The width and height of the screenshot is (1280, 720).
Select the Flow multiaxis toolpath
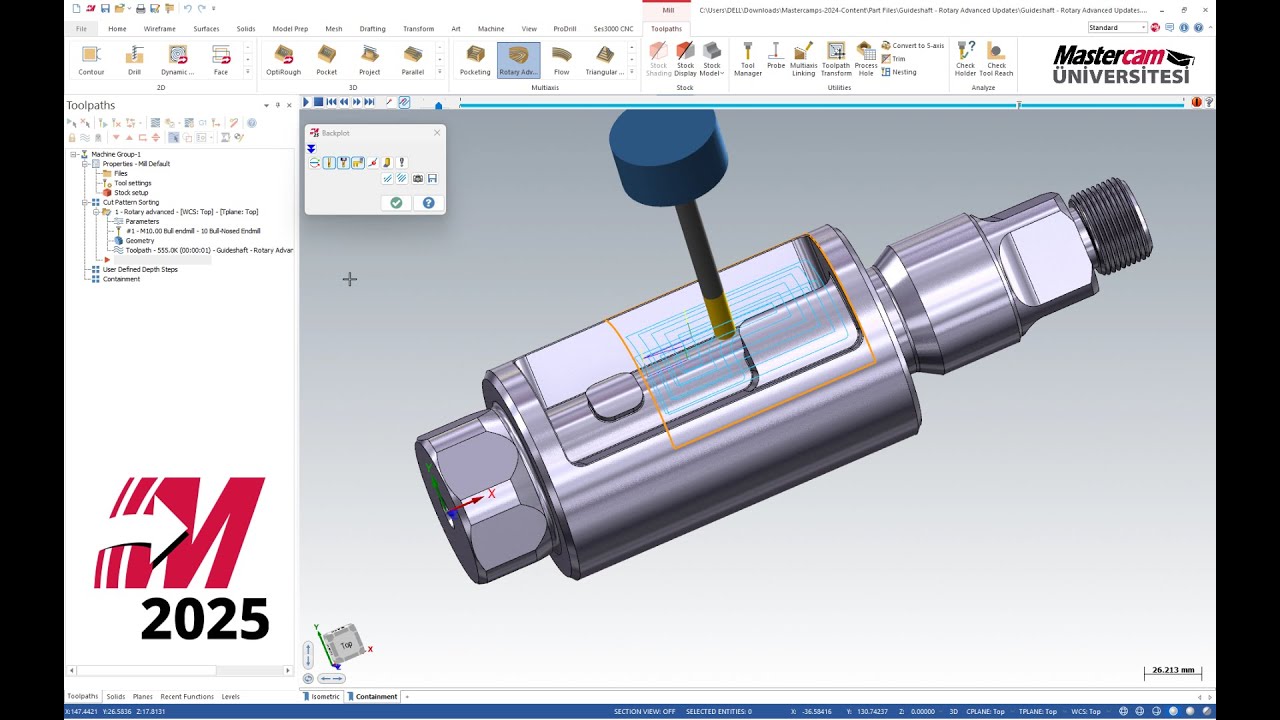tap(562, 60)
